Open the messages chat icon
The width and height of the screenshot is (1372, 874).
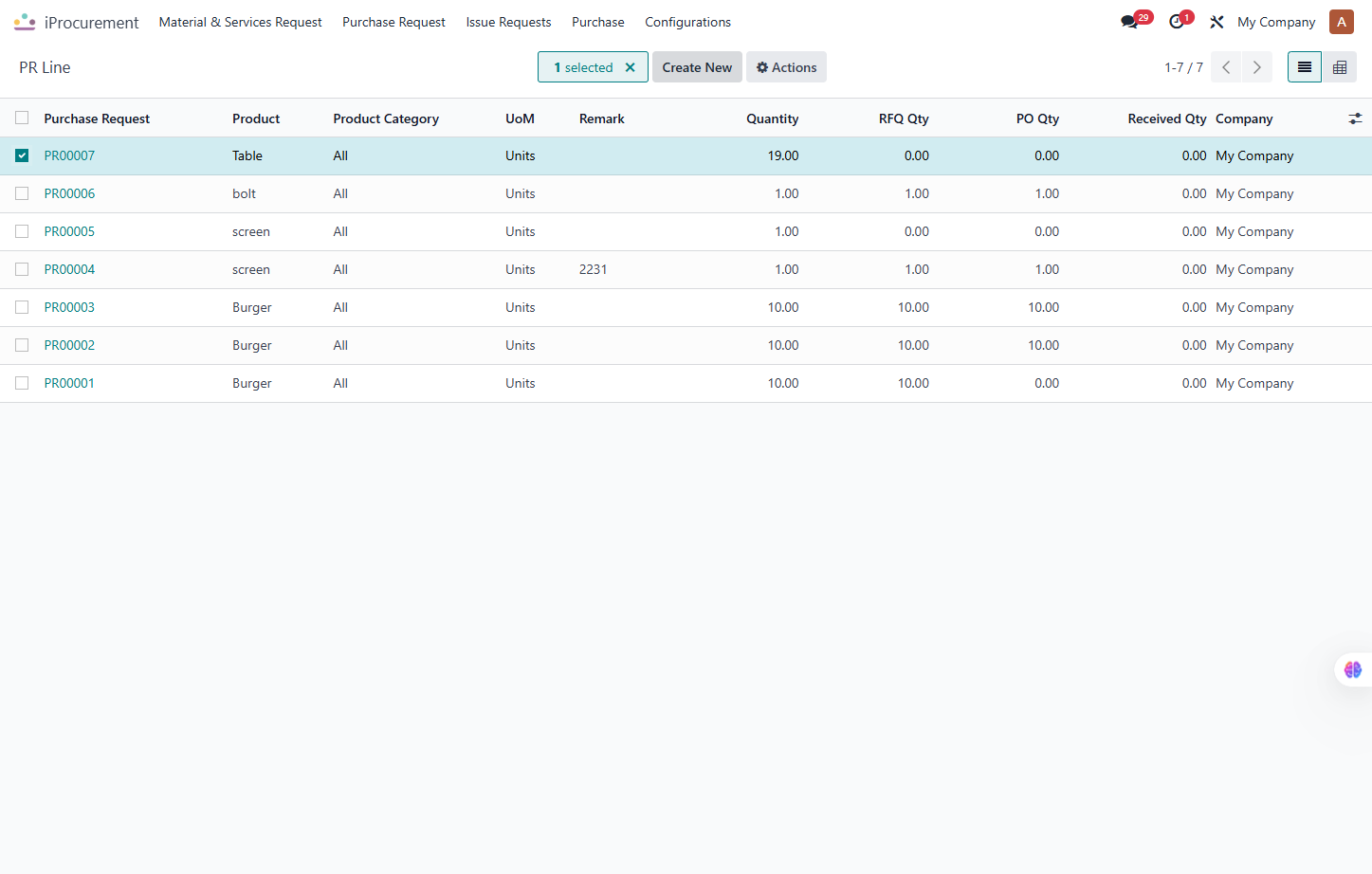tap(1129, 22)
